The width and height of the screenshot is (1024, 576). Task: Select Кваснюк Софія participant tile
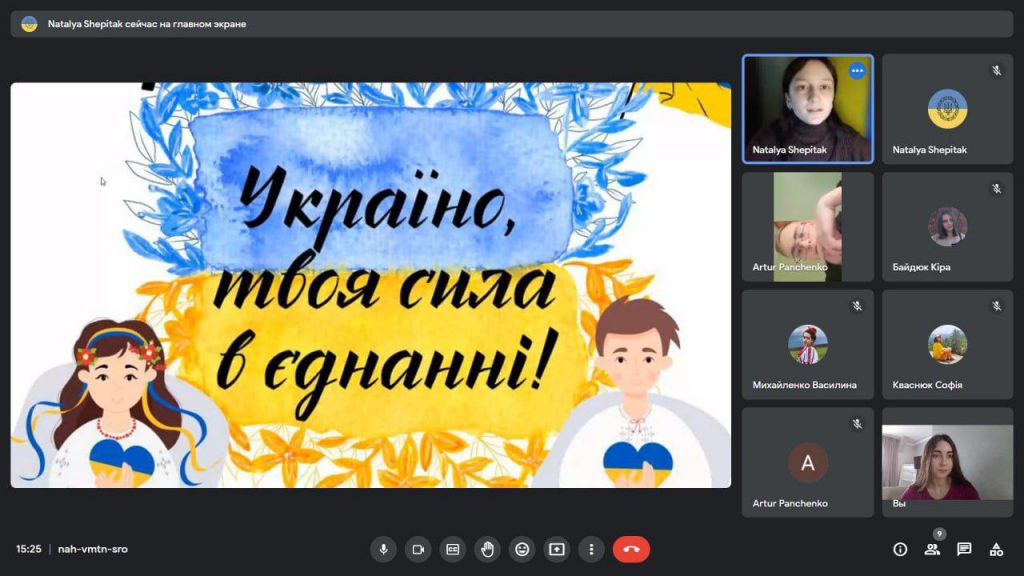click(947, 344)
